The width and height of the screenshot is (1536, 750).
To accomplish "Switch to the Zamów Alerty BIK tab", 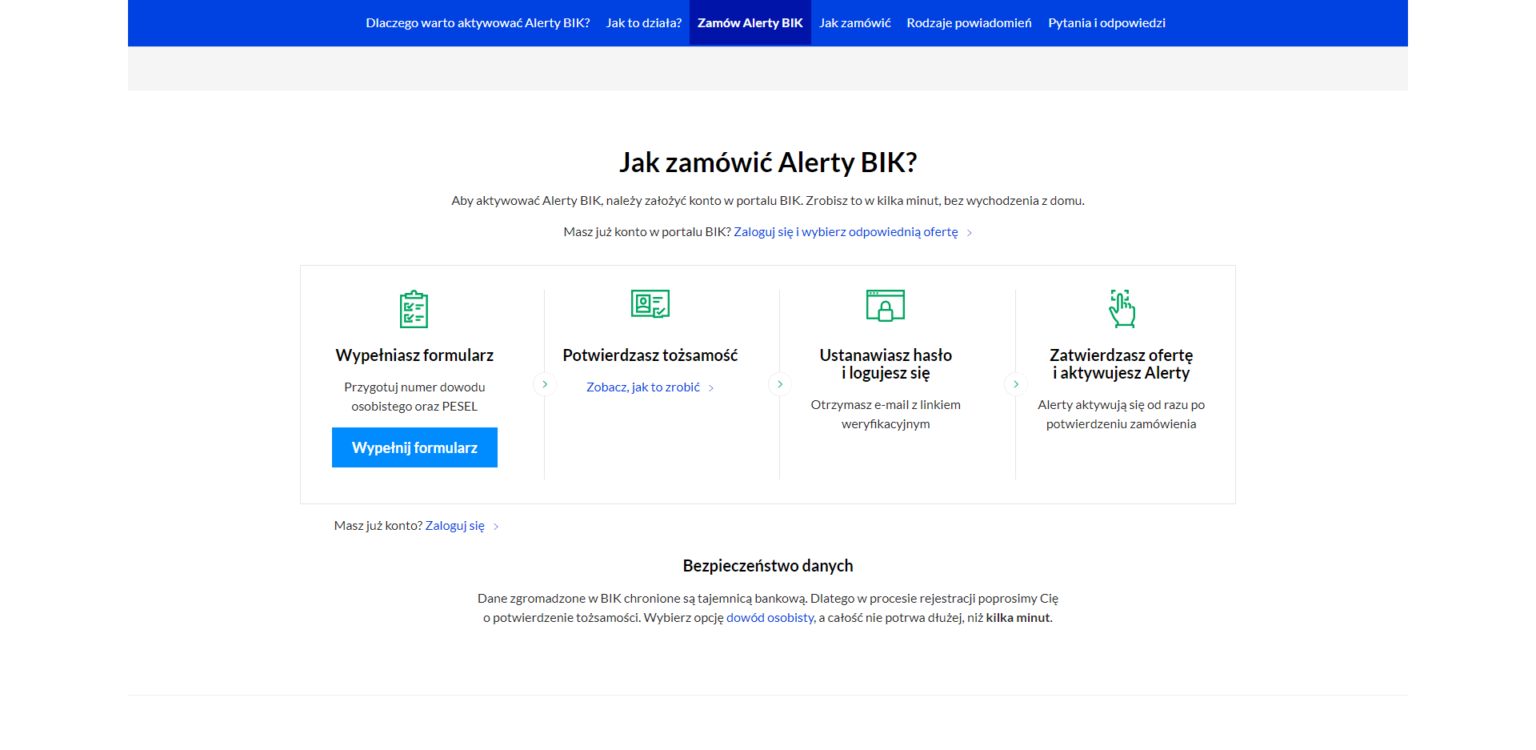I will coord(749,22).
